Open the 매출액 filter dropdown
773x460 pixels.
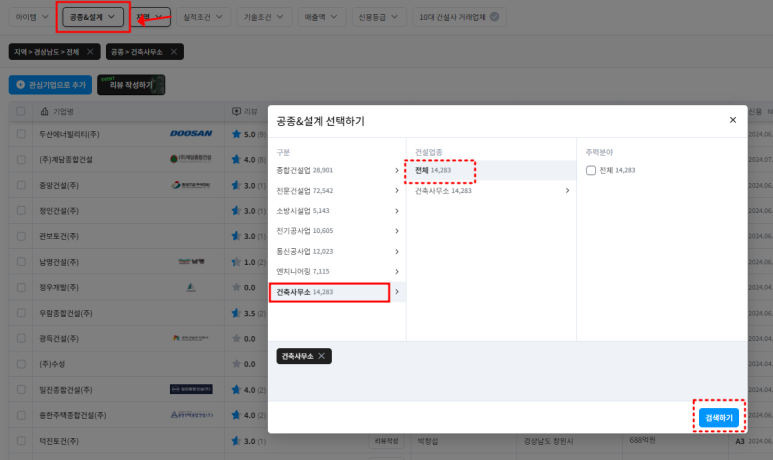click(321, 17)
